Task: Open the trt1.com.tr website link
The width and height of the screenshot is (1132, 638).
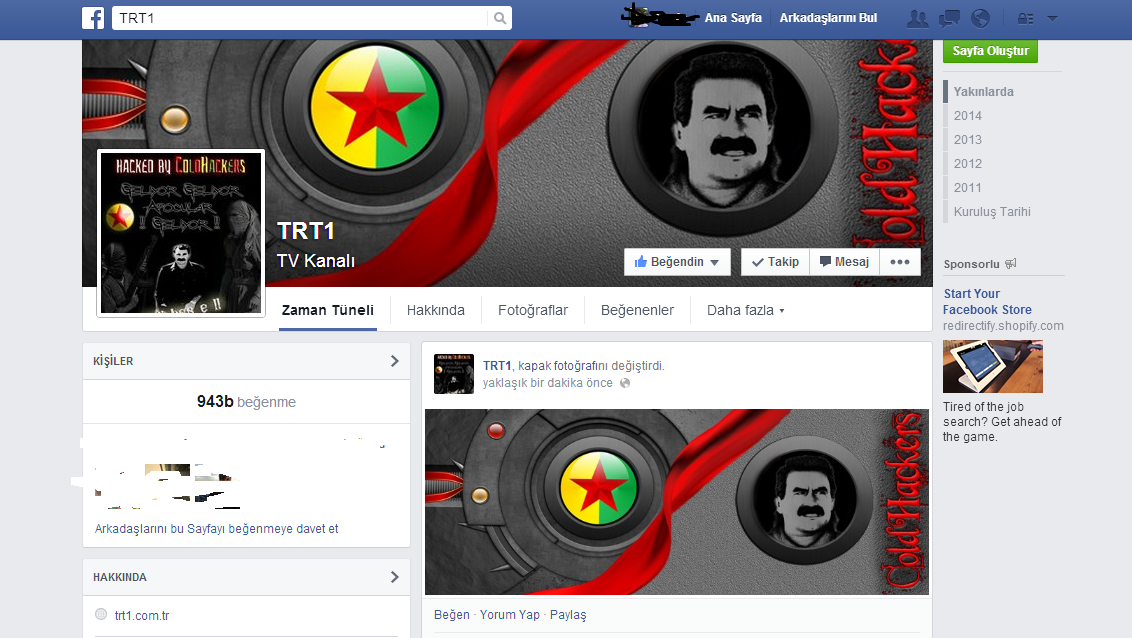Action: [x=142, y=616]
